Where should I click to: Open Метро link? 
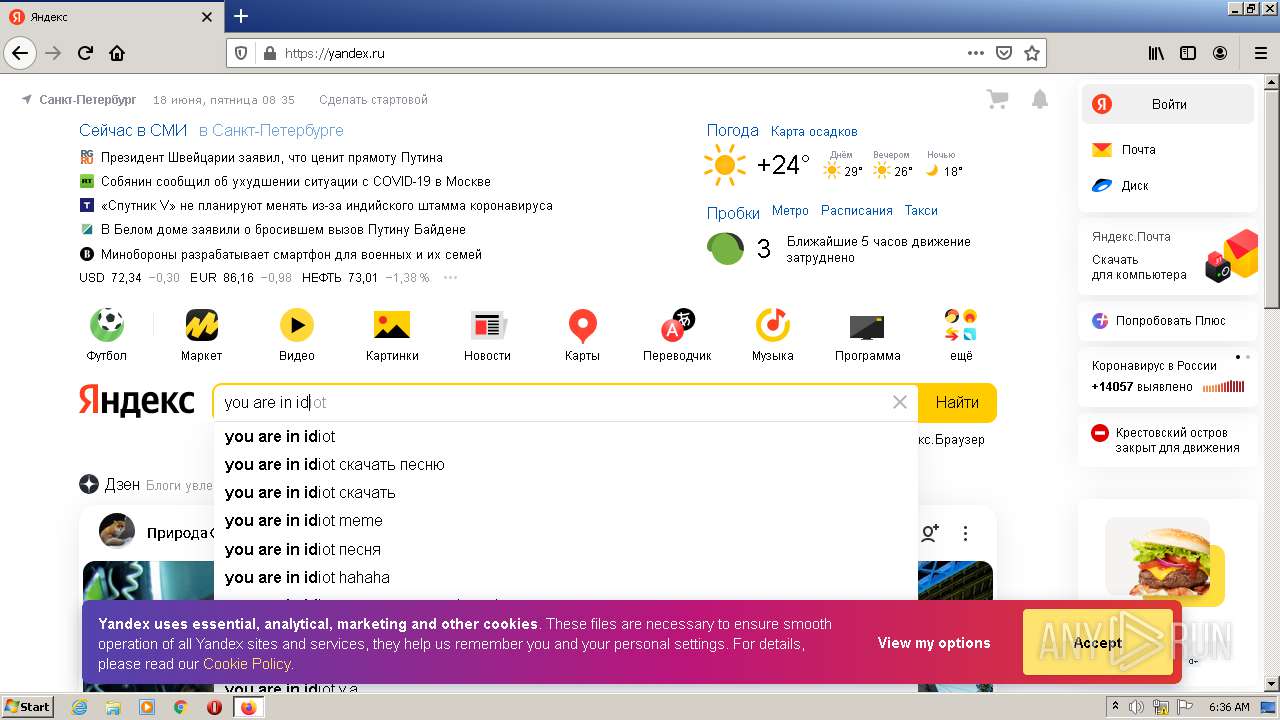(x=790, y=210)
